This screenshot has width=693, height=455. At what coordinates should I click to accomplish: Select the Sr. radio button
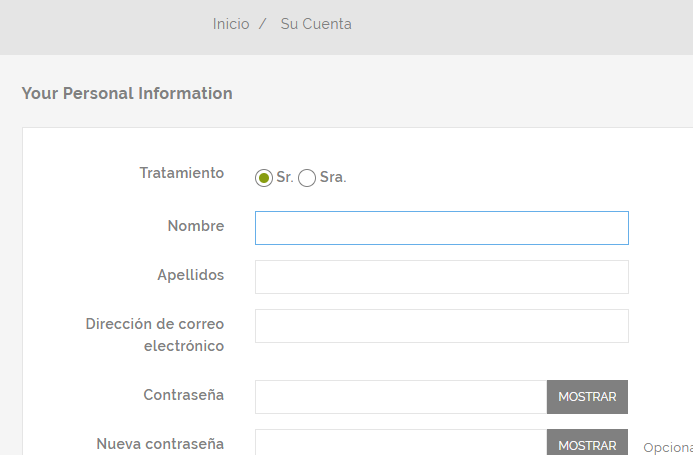(264, 178)
